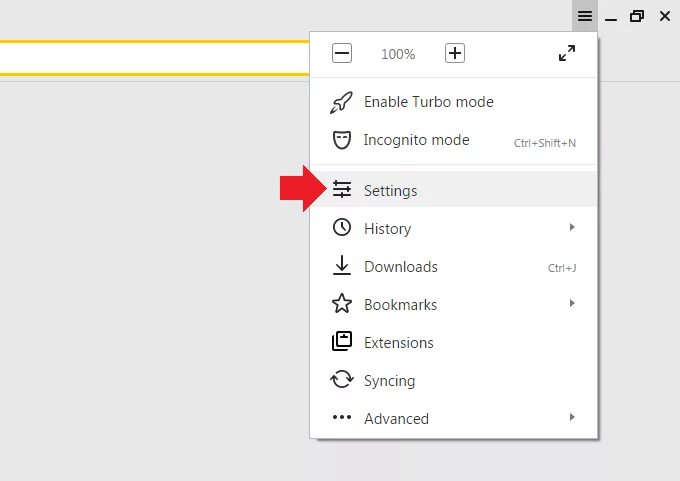The width and height of the screenshot is (680, 481).
Task: Click the rocket Turbo mode icon
Action: pos(341,102)
